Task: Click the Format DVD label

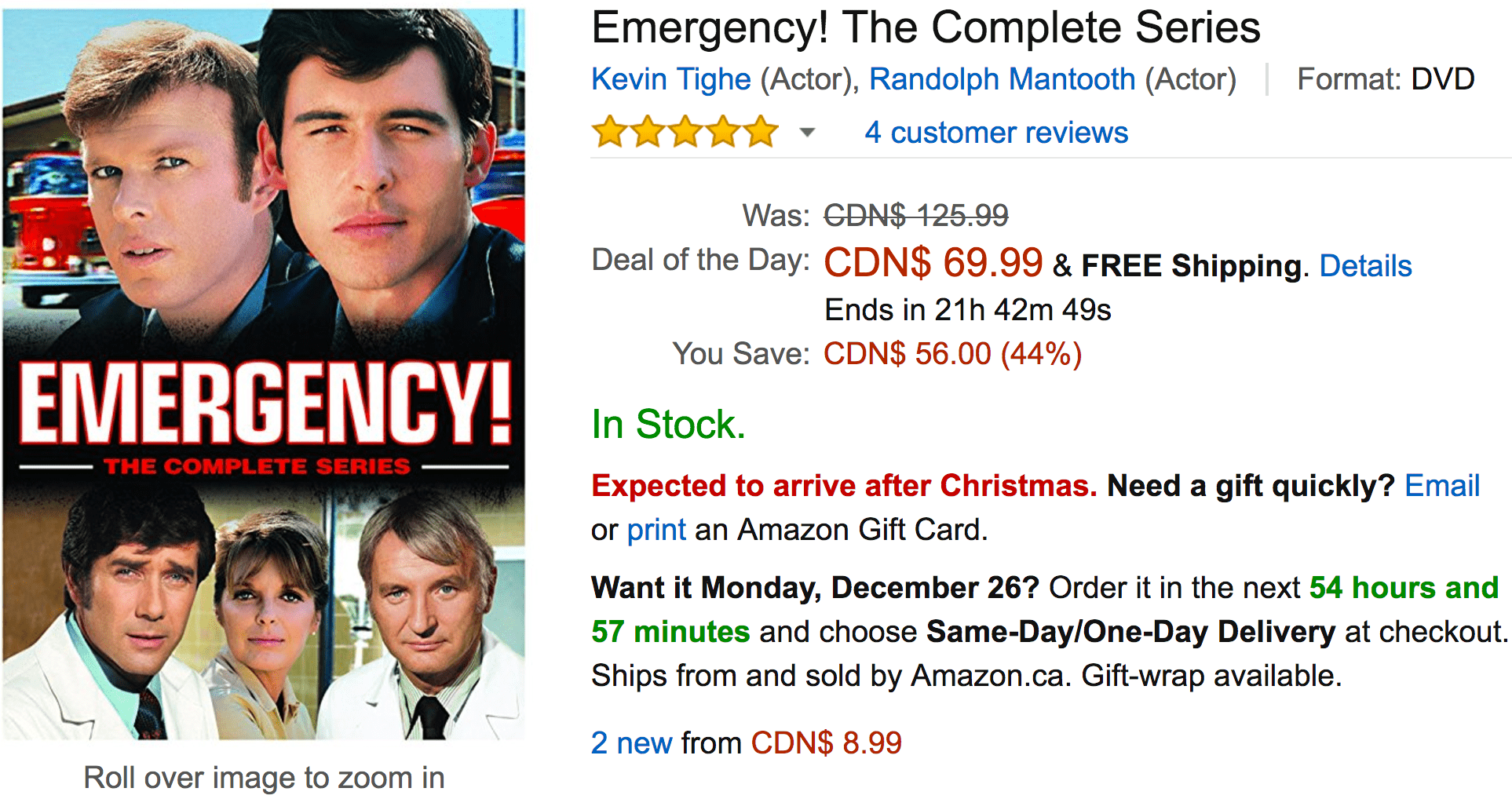Action: click(1386, 79)
